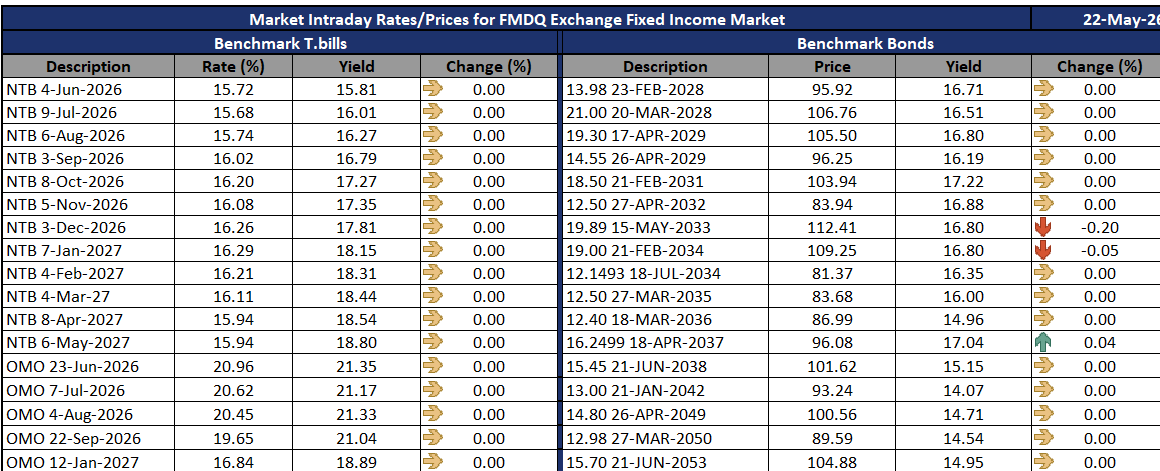Select the OMO 12-Jan-2027 description cell
The height and width of the screenshot is (471, 1160).
(x=88, y=463)
